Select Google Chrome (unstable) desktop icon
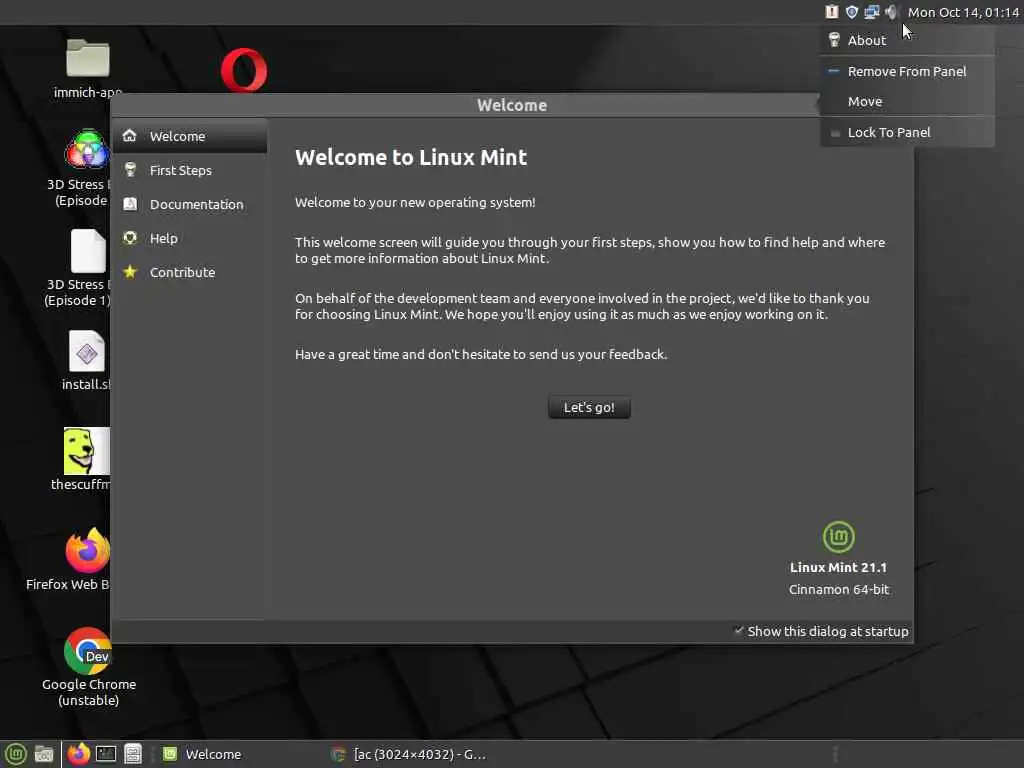Viewport: 1024px width, 768px height. (88, 650)
